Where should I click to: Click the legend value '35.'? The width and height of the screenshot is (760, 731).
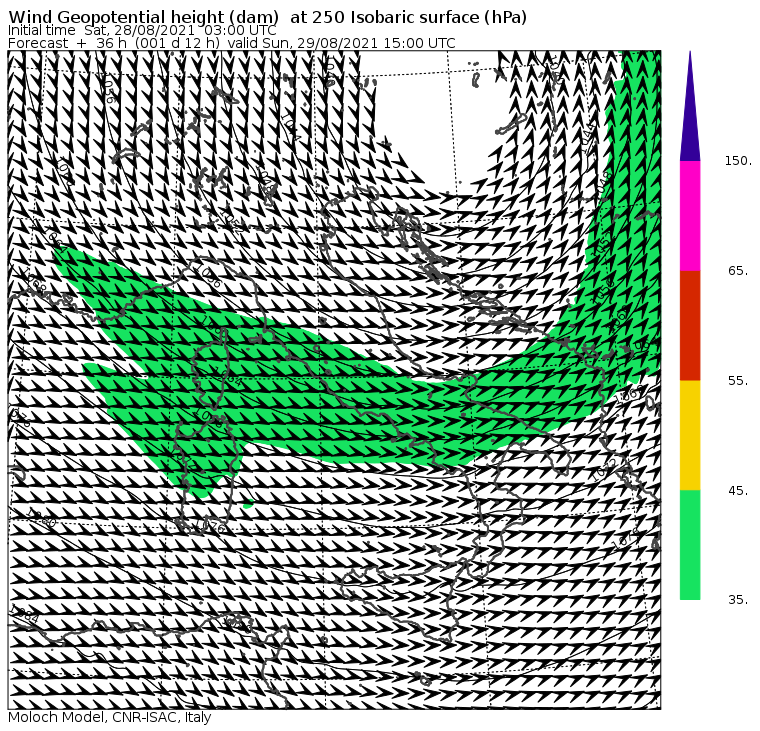click(738, 600)
